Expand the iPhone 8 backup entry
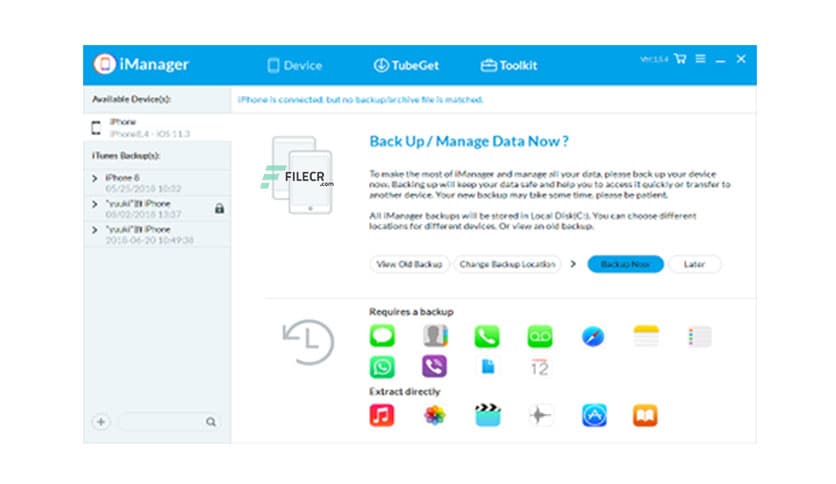836x484 pixels. coord(95,178)
